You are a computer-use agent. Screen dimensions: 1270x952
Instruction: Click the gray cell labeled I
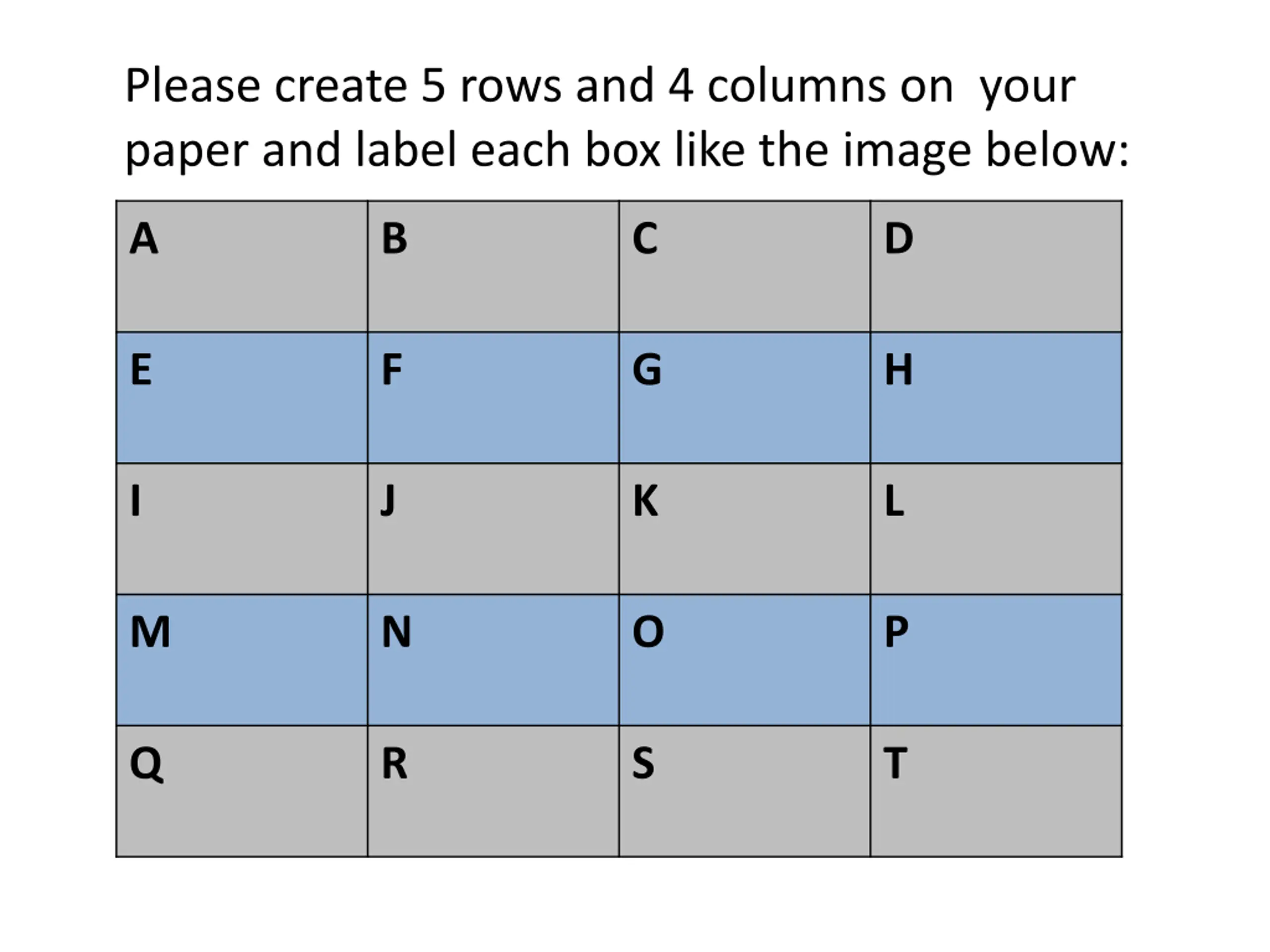point(242,529)
